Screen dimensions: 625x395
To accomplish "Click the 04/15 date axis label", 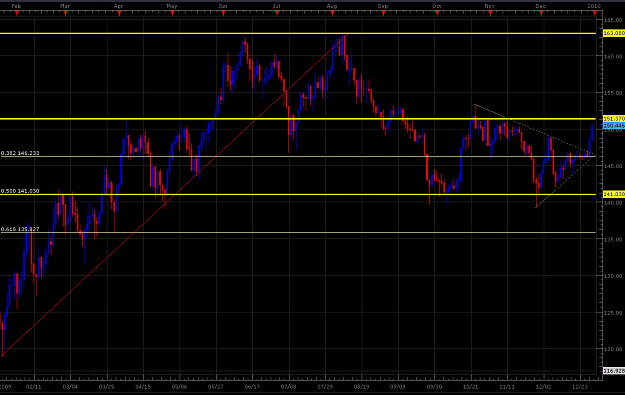I will coord(143,387).
